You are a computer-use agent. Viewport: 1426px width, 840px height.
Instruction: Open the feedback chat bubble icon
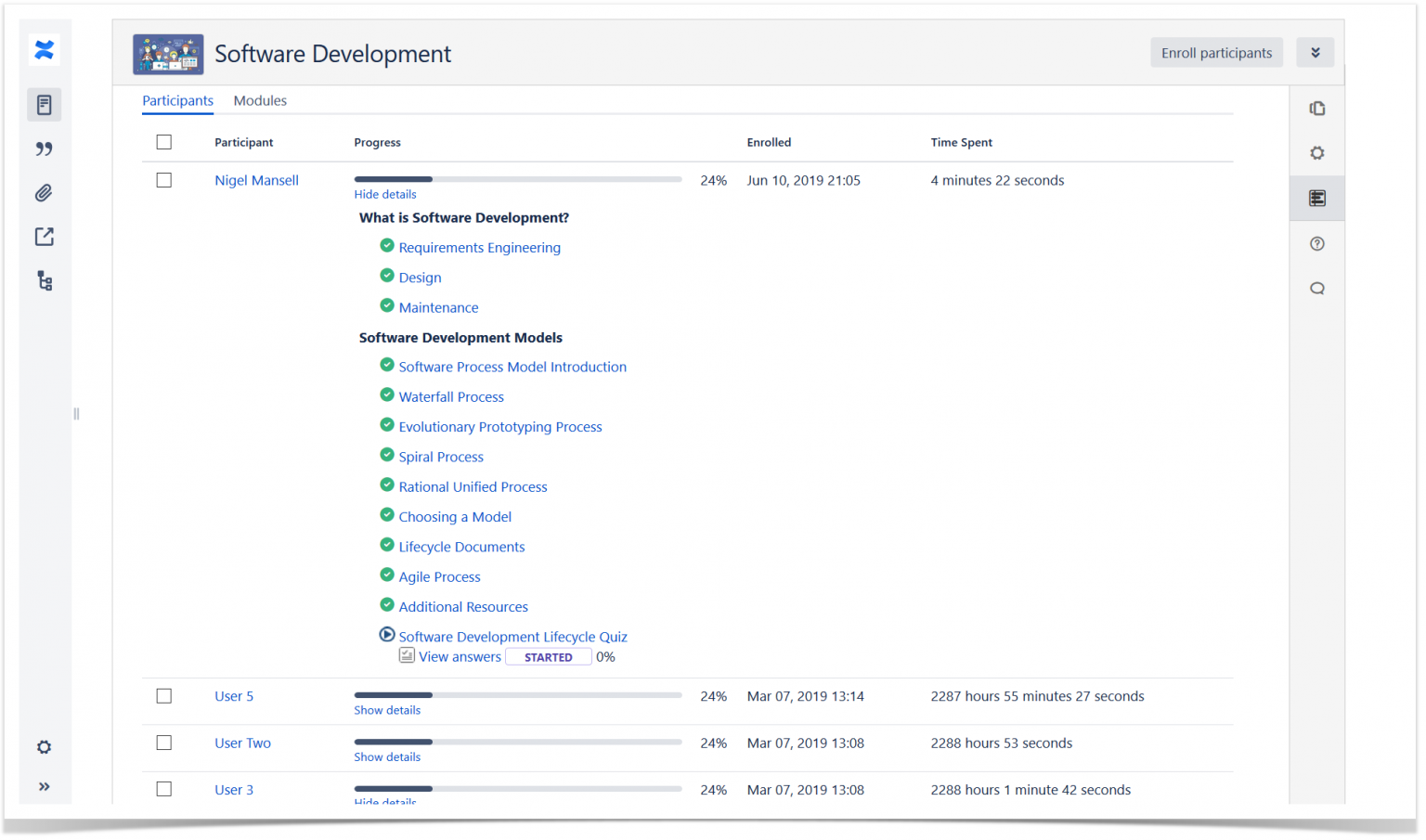point(1316,288)
